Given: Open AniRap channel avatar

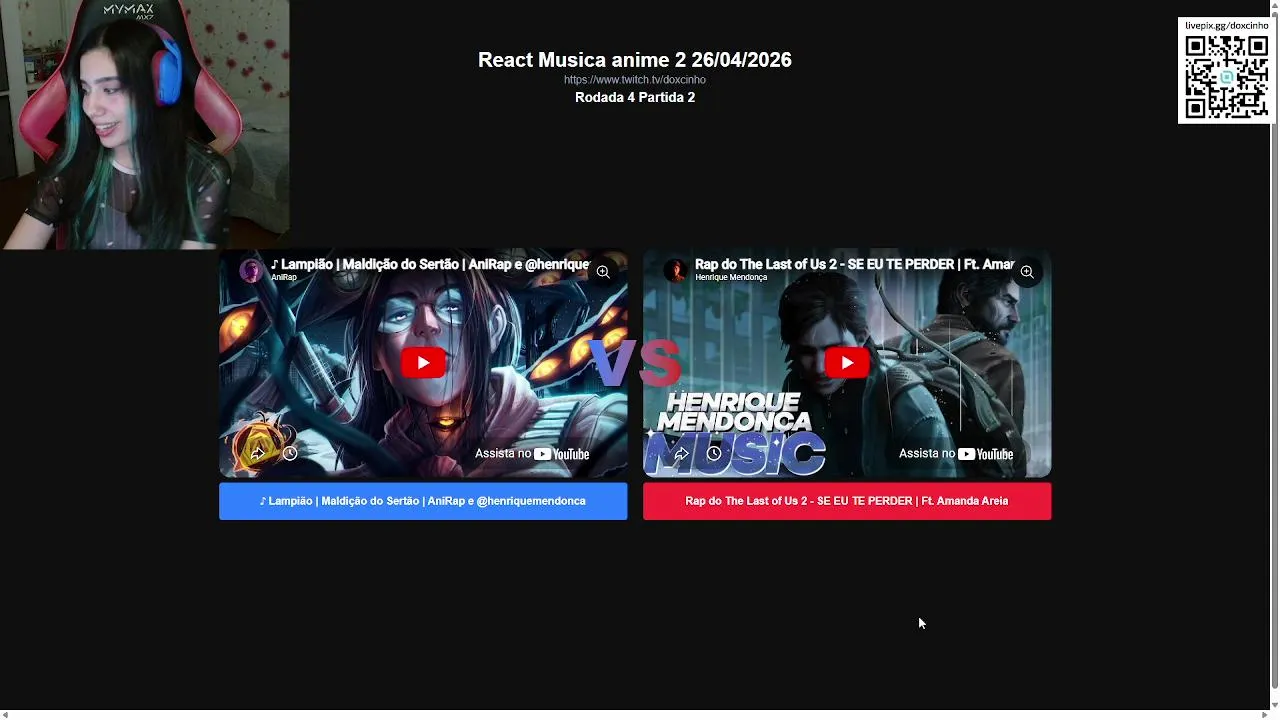Looking at the screenshot, I should (x=252, y=270).
